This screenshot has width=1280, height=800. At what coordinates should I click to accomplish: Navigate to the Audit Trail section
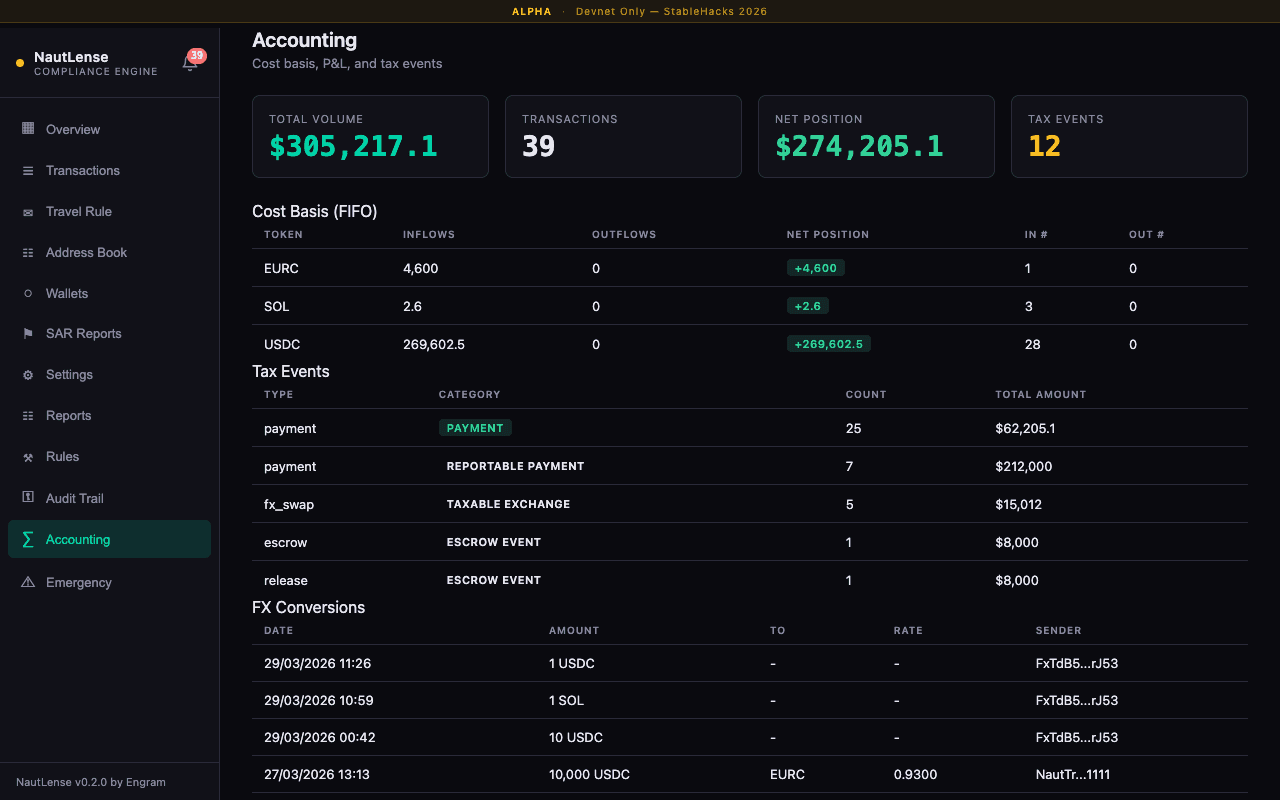(x=74, y=498)
